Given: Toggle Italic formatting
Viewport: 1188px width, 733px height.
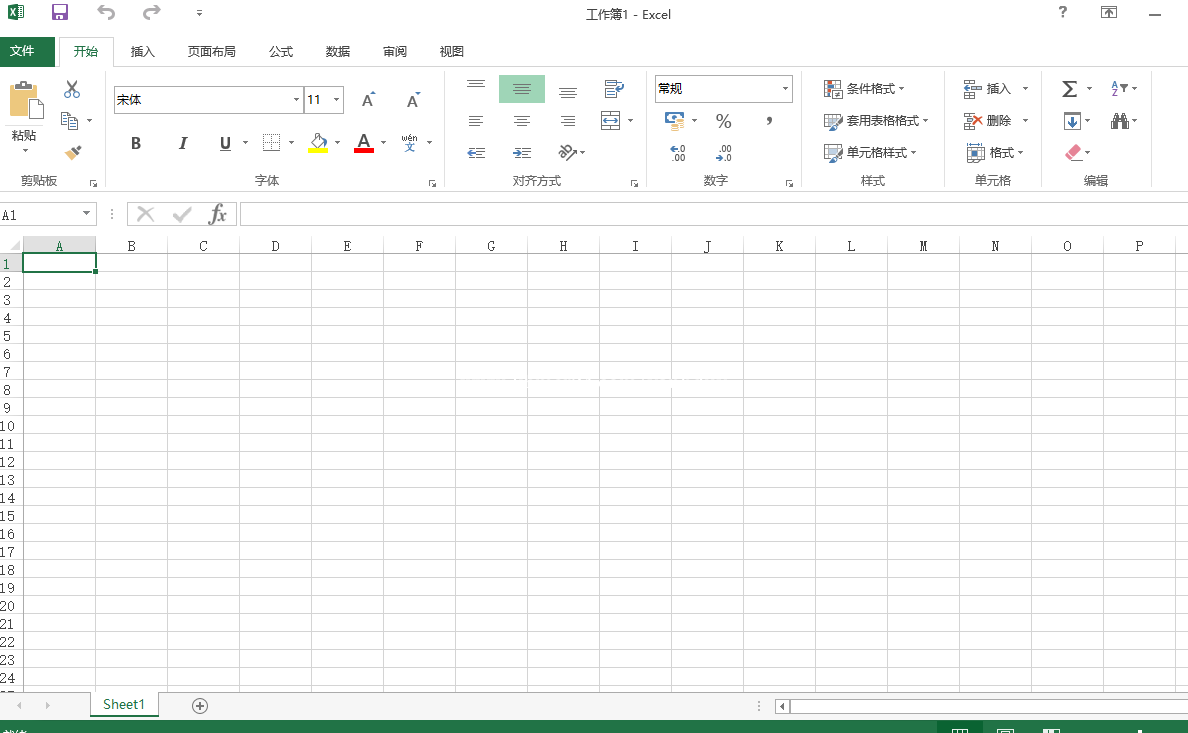Looking at the screenshot, I should click(x=183, y=143).
